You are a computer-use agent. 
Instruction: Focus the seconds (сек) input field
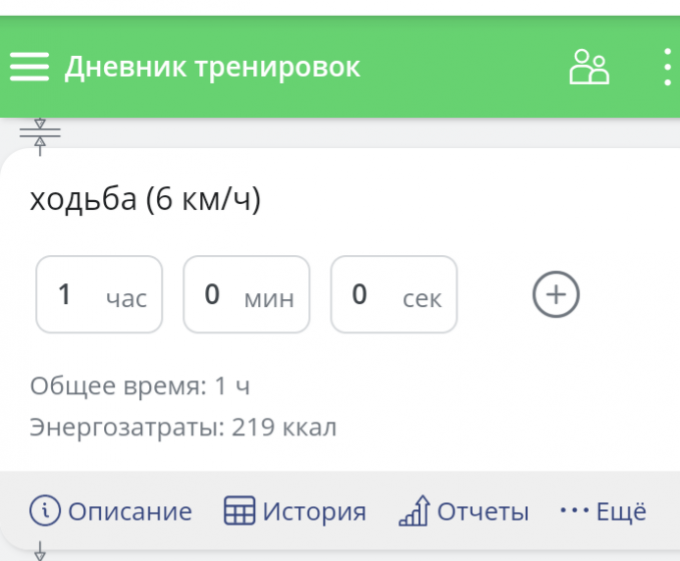click(394, 294)
